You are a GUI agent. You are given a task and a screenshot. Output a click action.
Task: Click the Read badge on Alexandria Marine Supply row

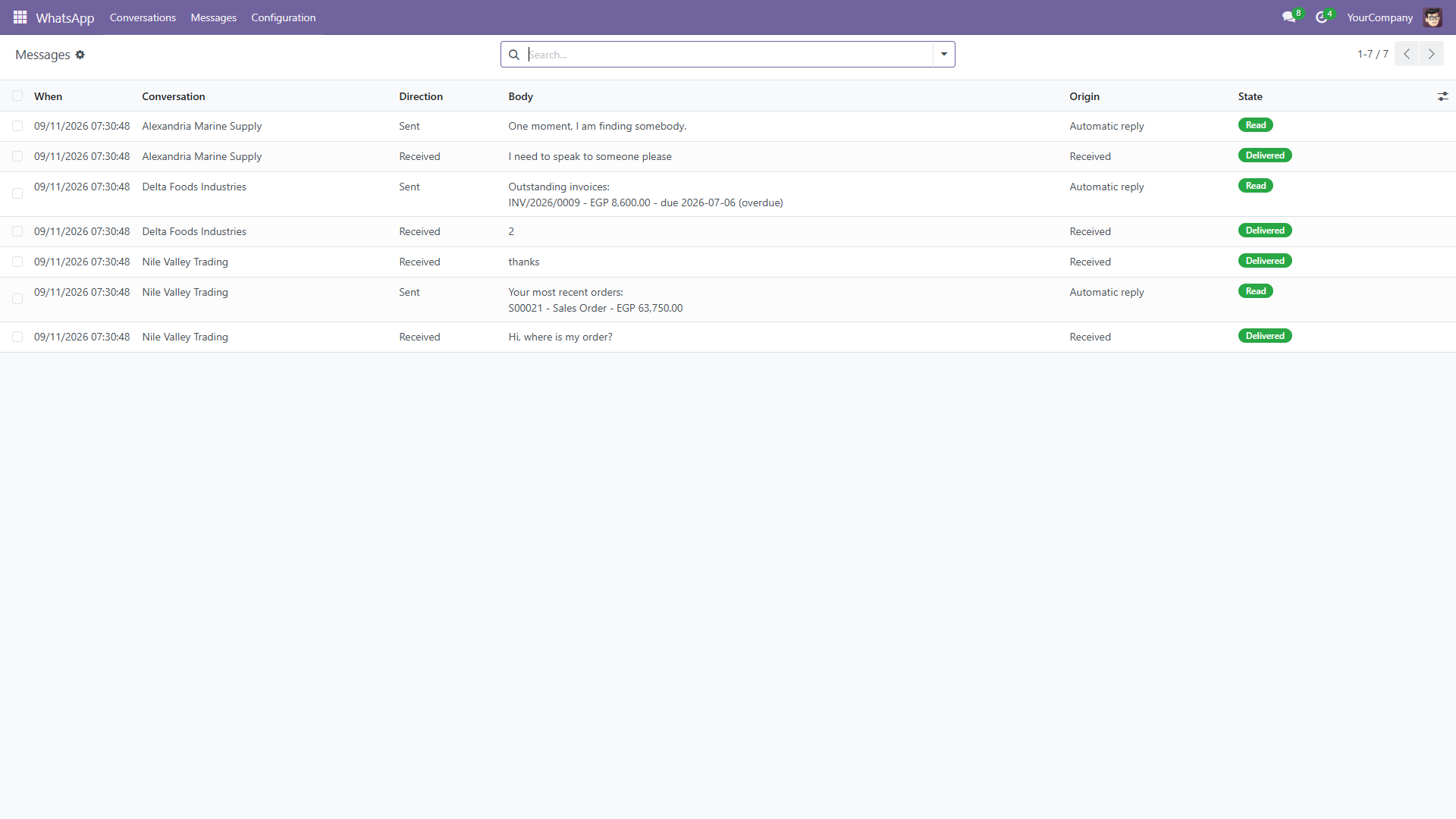click(1256, 125)
